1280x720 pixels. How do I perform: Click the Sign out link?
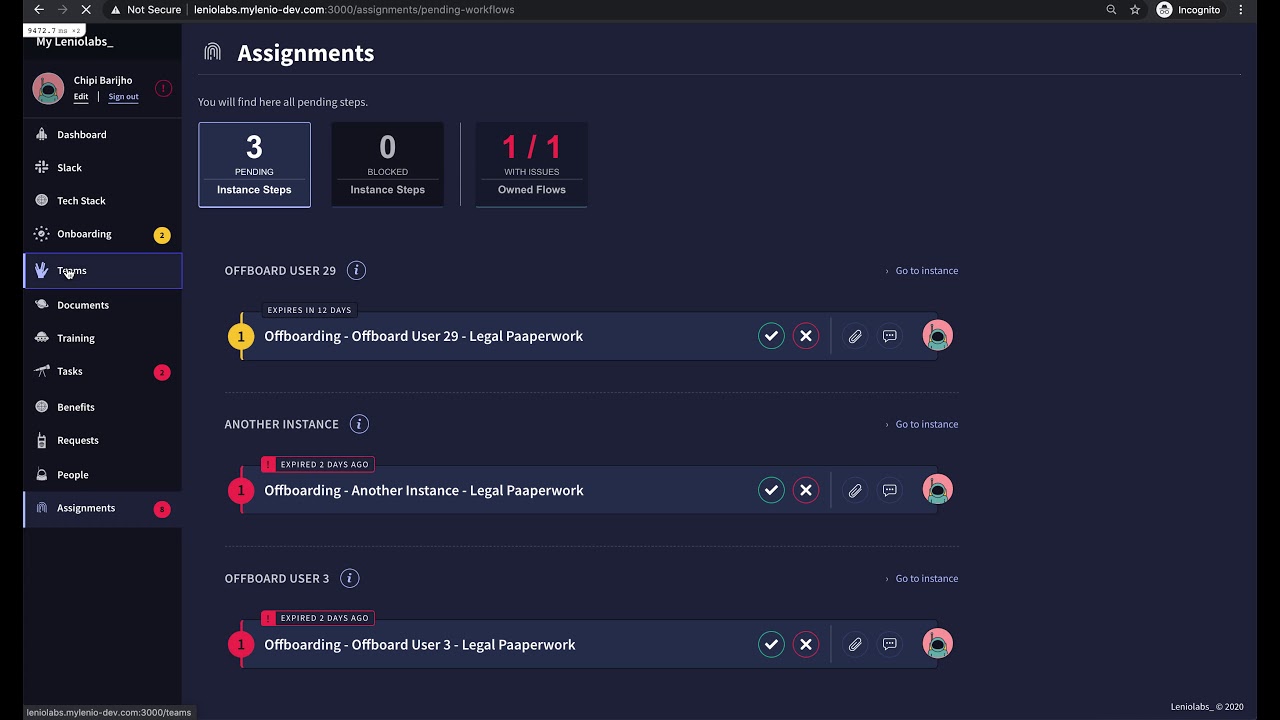123,97
